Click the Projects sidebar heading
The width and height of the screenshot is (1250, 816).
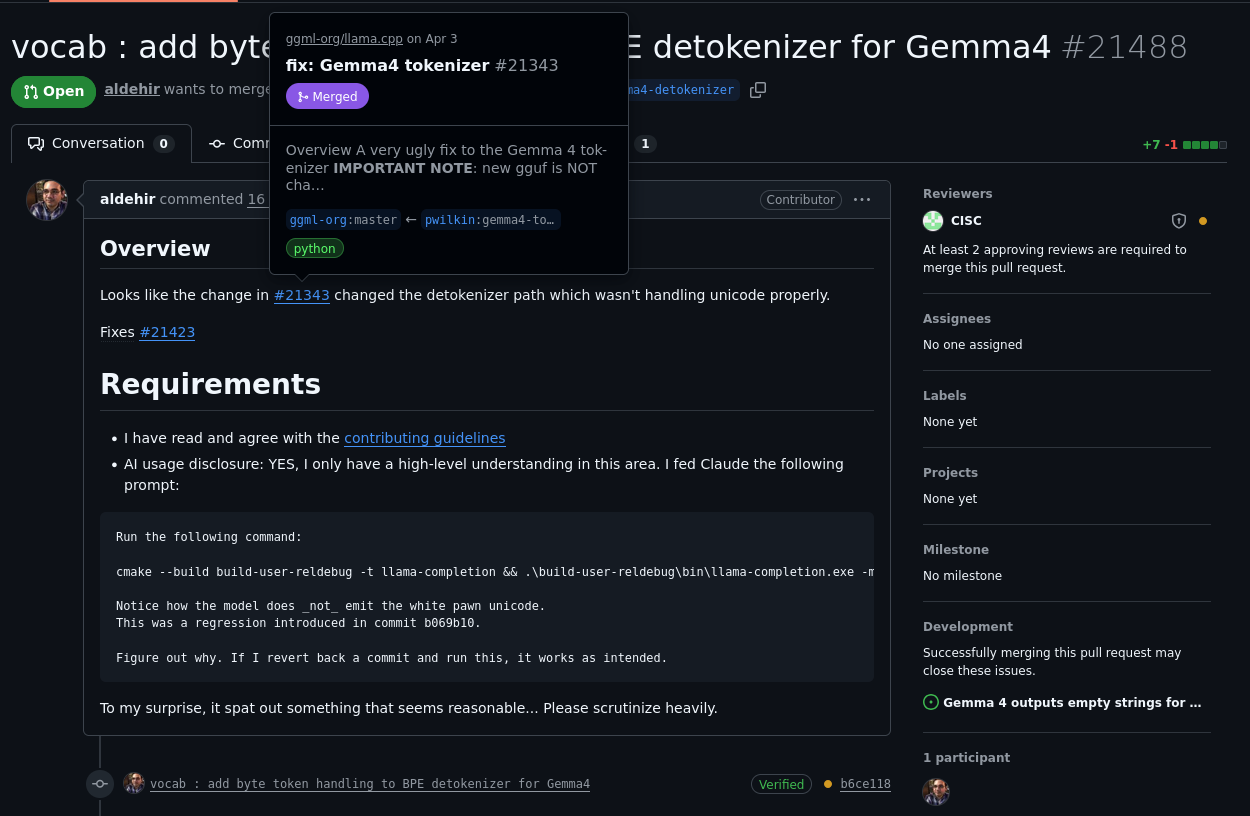(950, 473)
